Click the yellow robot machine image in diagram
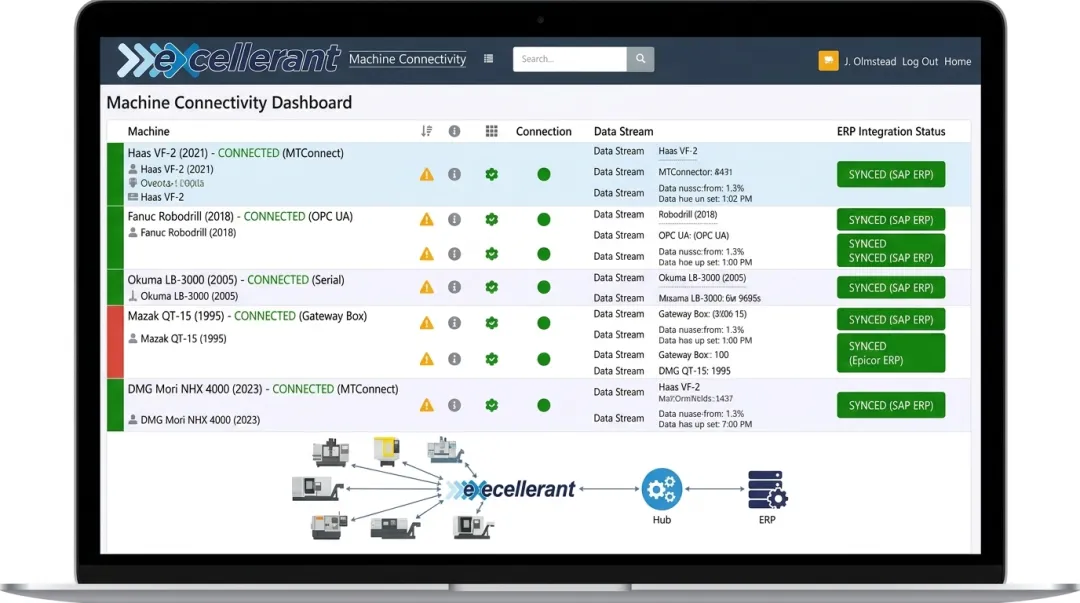The height and width of the screenshot is (603, 1080). (386, 450)
